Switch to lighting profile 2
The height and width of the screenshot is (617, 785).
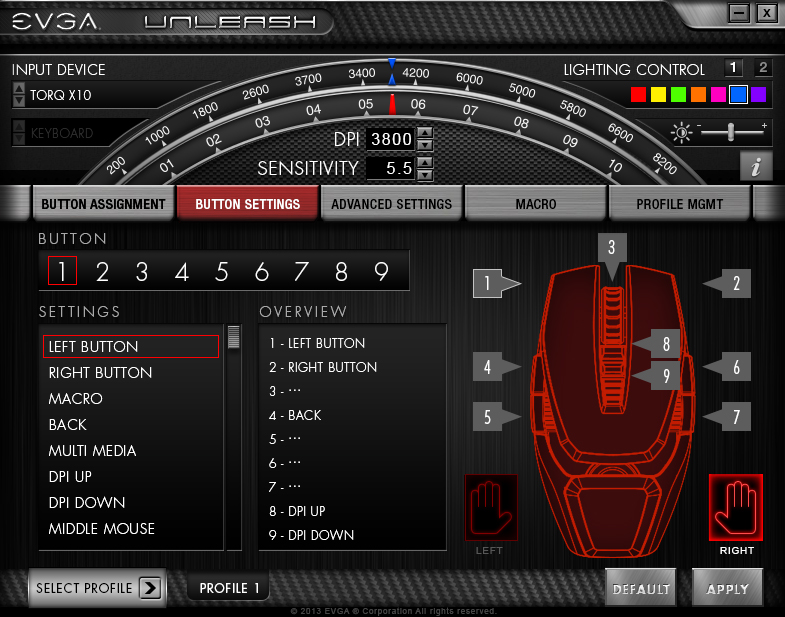click(763, 68)
